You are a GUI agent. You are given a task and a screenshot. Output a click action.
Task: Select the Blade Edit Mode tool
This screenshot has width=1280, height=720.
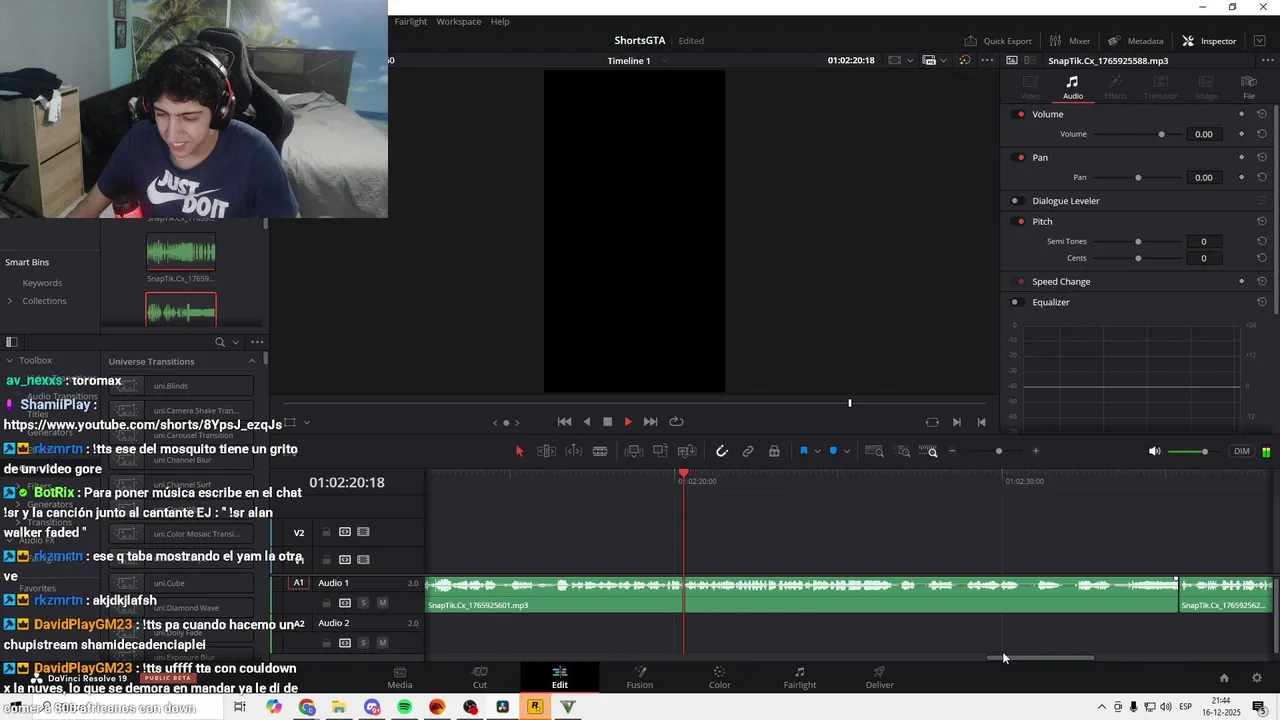click(x=600, y=452)
